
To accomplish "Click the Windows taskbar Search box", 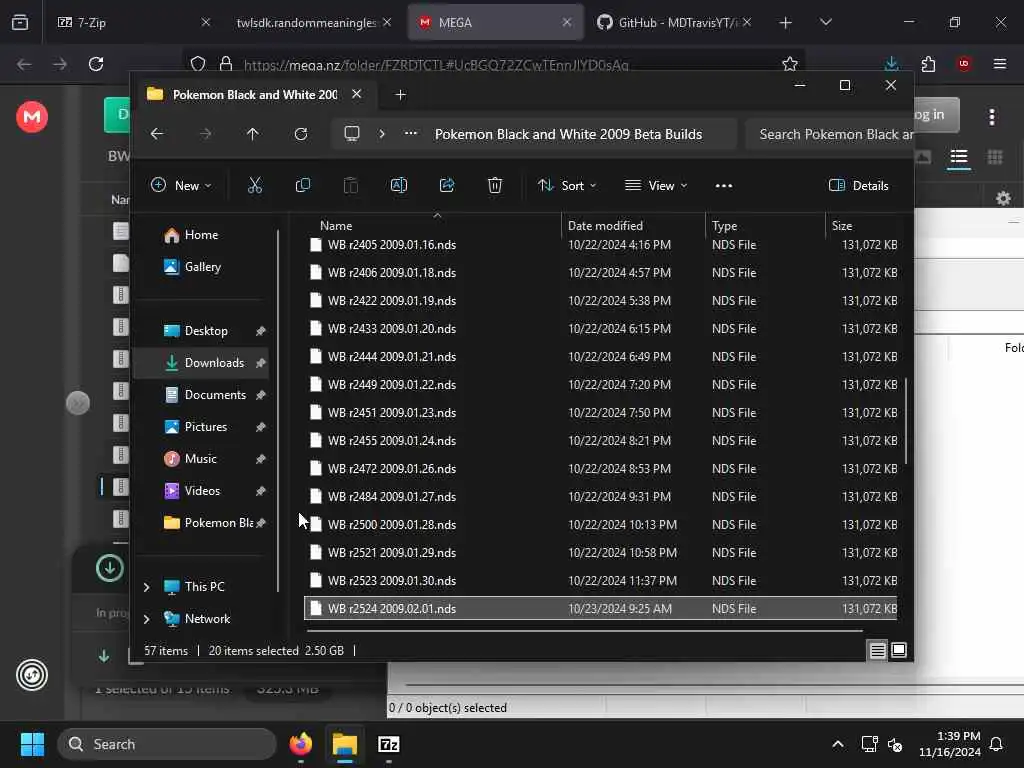I will [167, 744].
